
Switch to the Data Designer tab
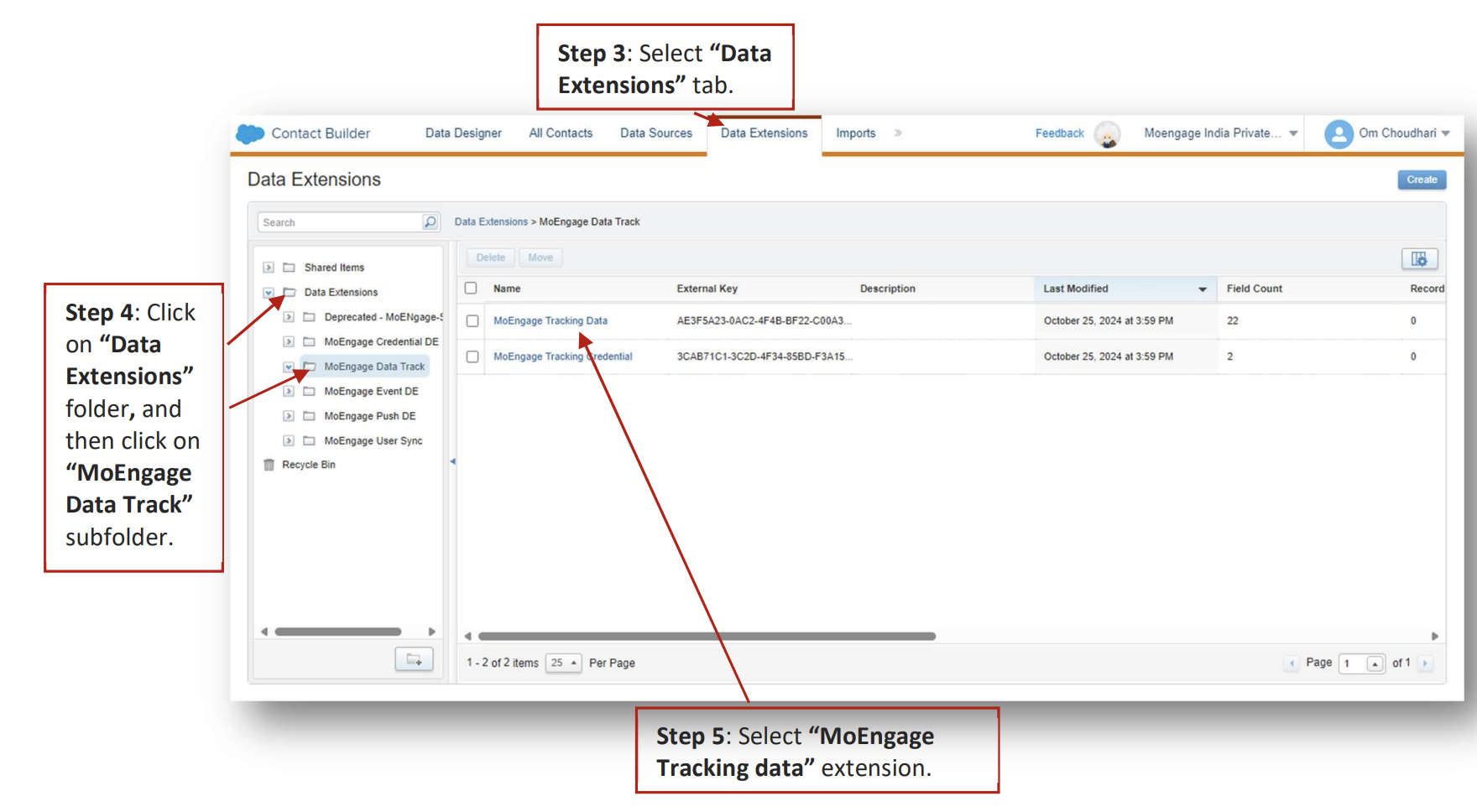pos(463,133)
